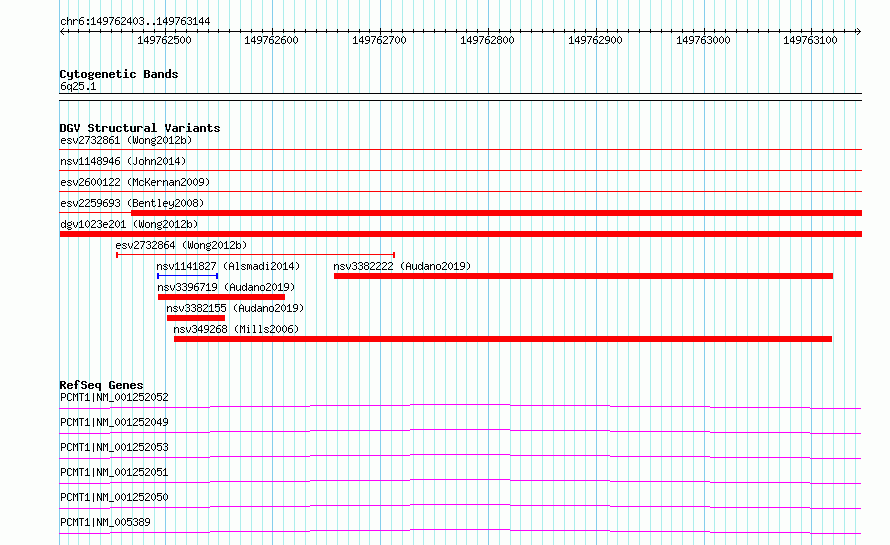This screenshot has height=545, width=890.
Task: Click the red bar under nsv3382222
Action: click(583, 276)
